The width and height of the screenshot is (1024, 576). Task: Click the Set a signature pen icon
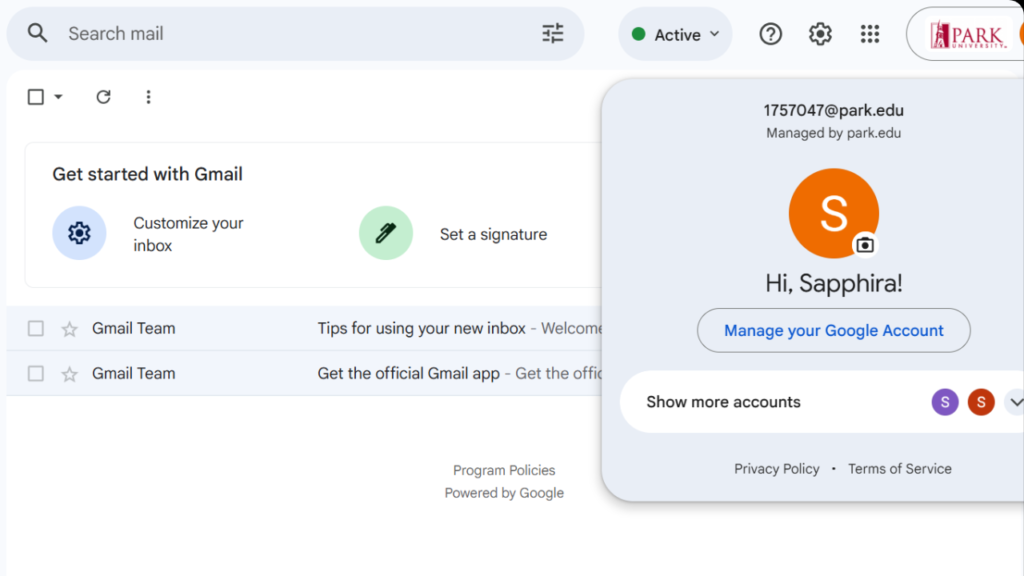click(385, 233)
